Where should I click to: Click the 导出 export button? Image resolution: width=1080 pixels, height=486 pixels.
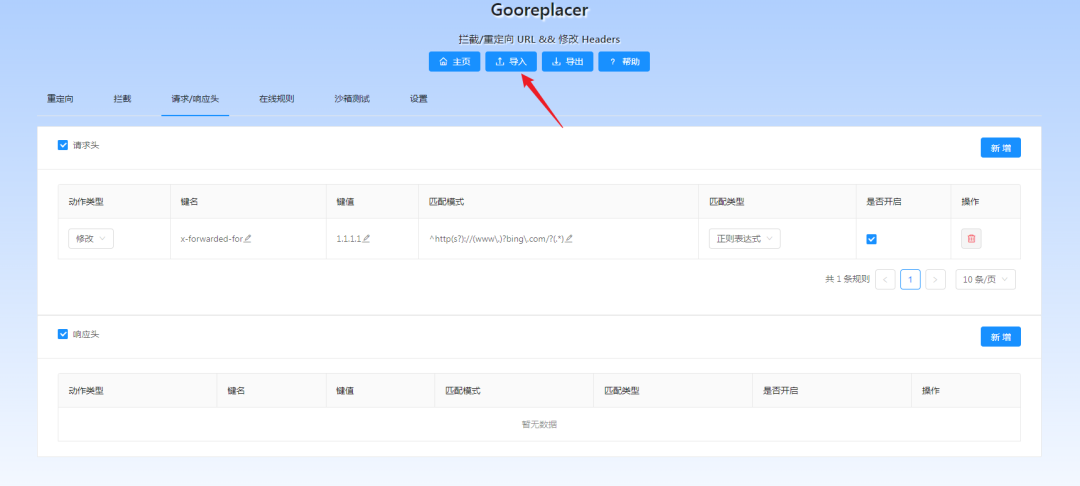[x=567, y=62]
